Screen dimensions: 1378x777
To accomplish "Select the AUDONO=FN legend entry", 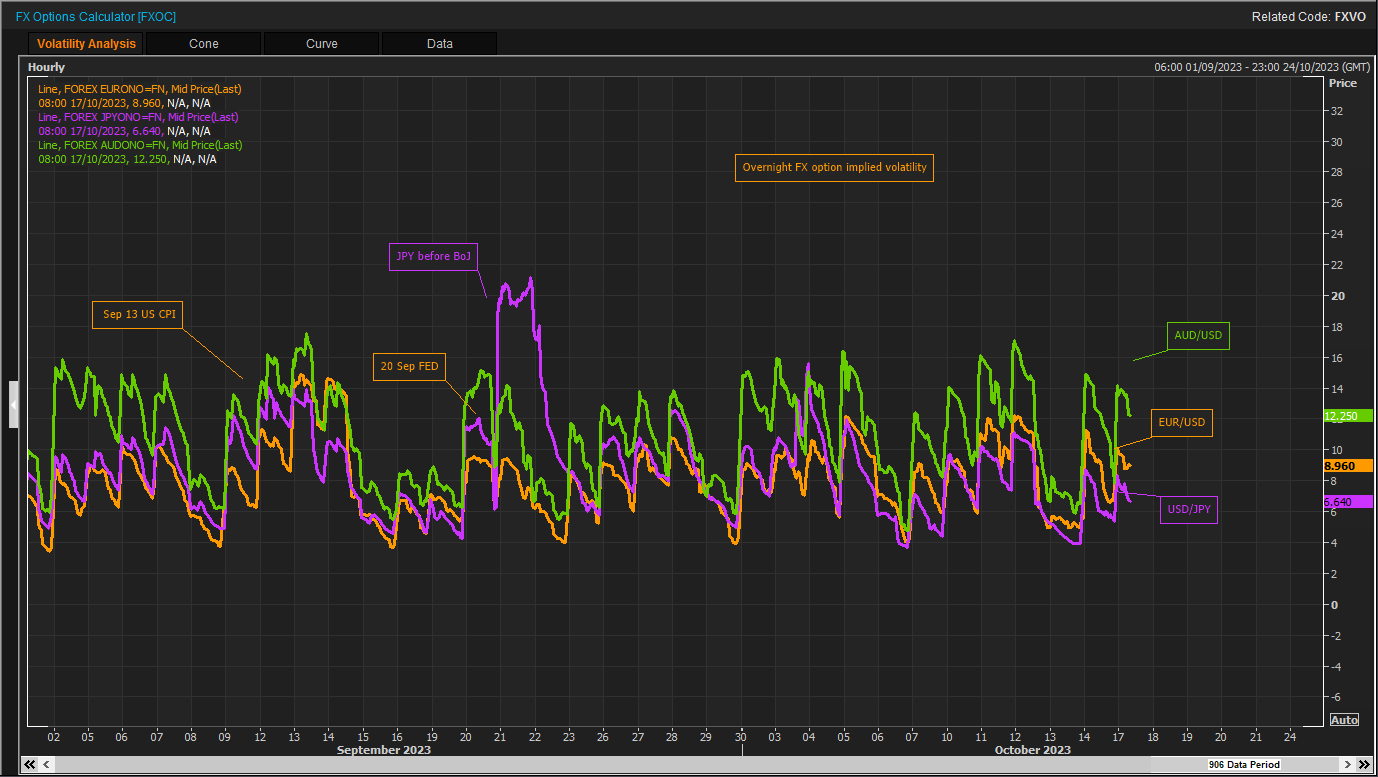I will point(139,145).
